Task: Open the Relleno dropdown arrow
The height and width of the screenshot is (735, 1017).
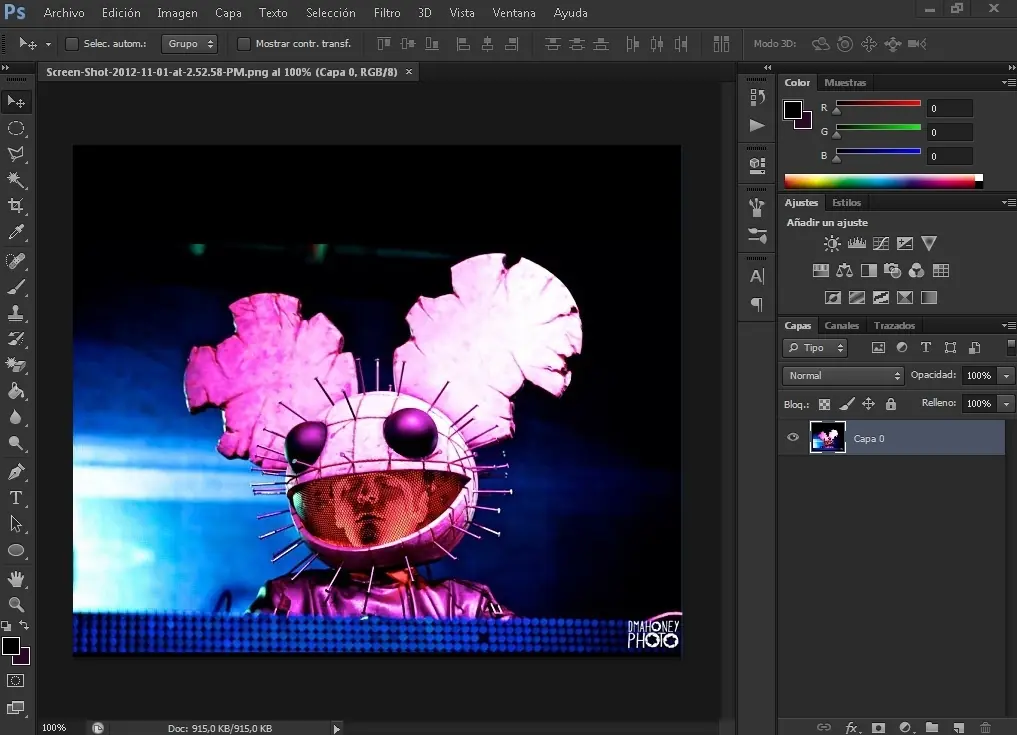Action: click(x=1007, y=404)
